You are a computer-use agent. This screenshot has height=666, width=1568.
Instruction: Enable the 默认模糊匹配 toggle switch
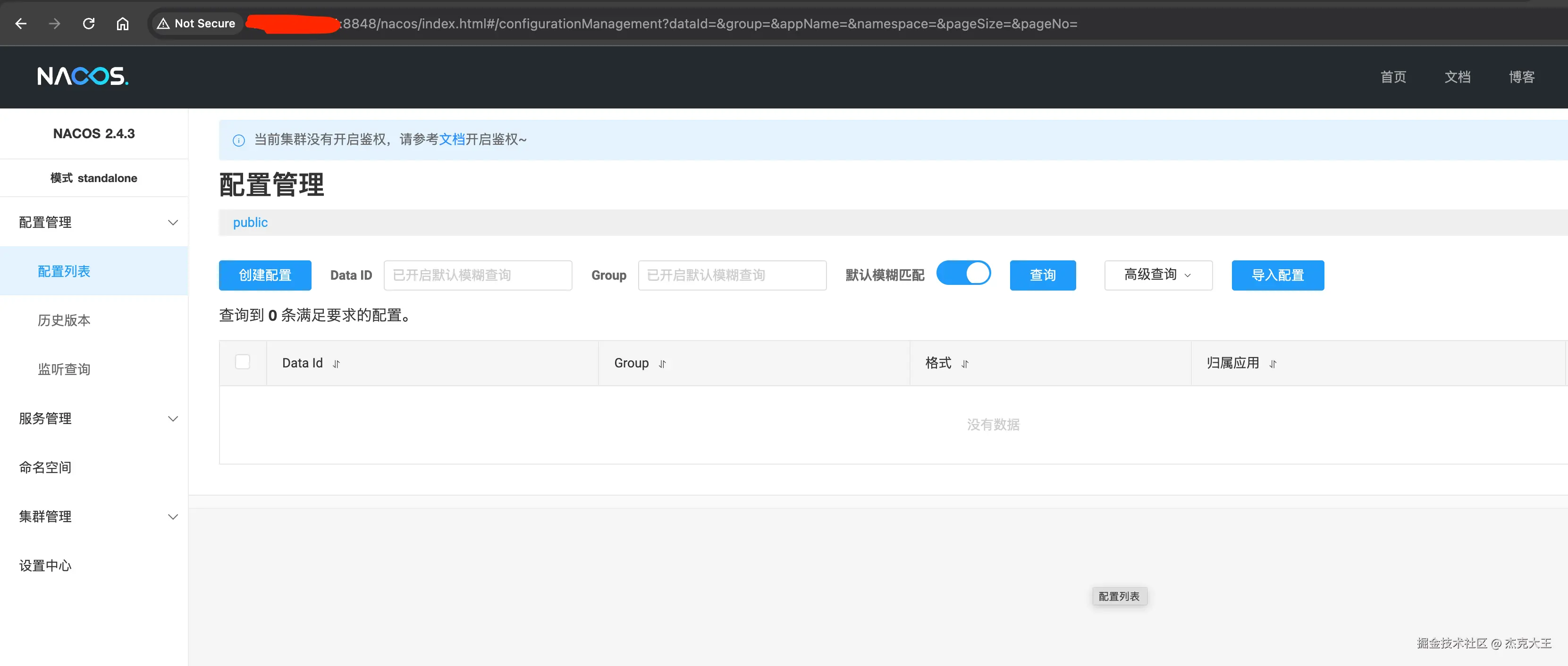(964, 274)
